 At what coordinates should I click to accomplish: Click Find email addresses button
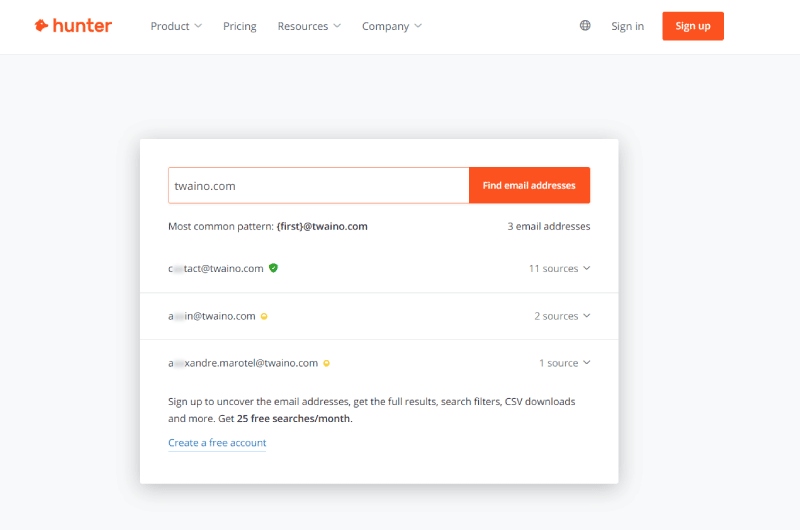[529, 185]
